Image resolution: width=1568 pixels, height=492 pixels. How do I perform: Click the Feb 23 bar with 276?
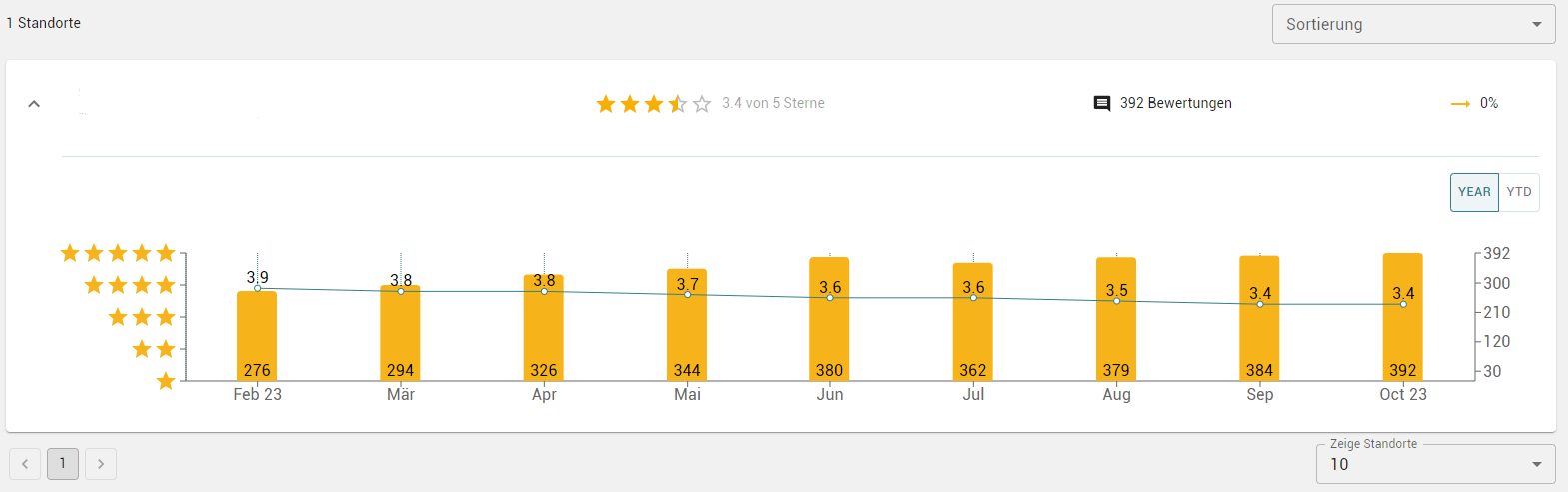[x=257, y=335]
